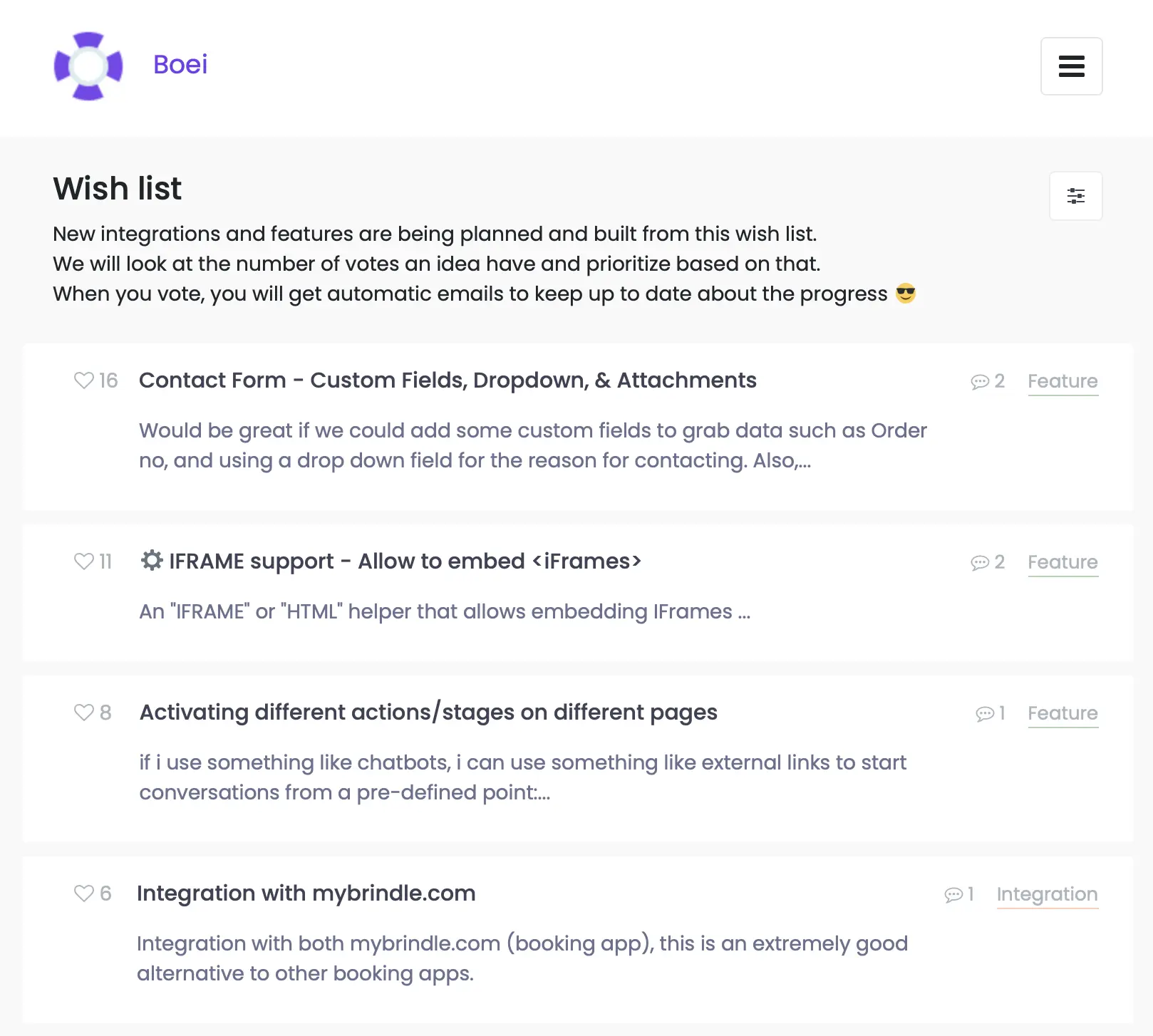Open the Activating different actions idea

(428, 712)
